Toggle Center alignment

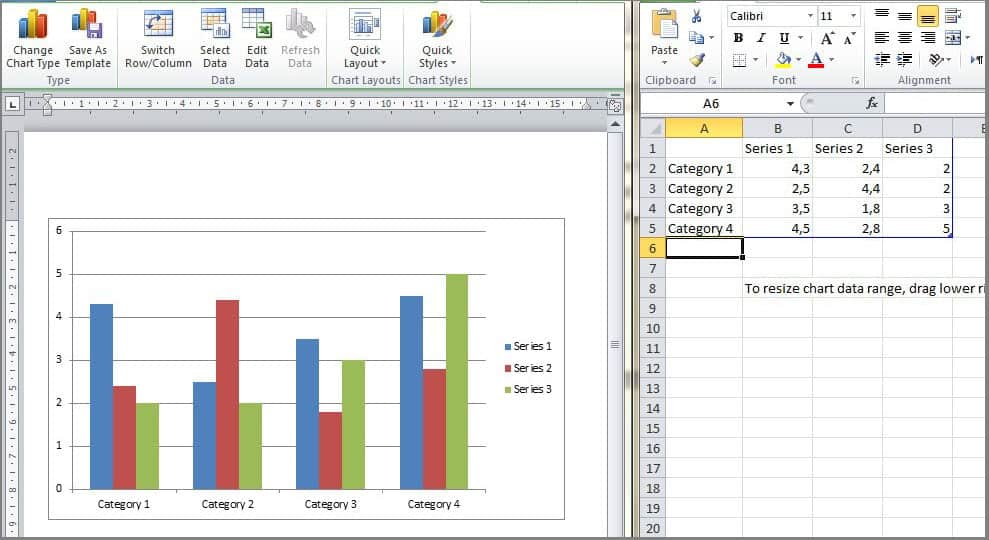(x=904, y=38)
